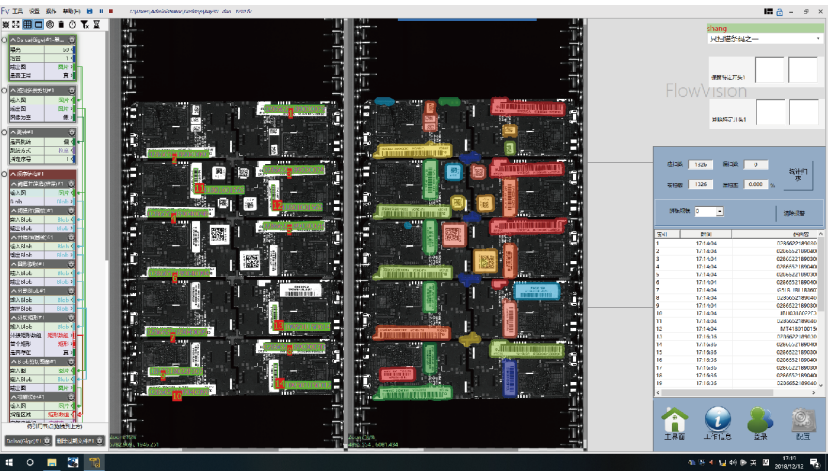Toggle the grid view toolbar icon
The image size is (830, 476).
28,24
